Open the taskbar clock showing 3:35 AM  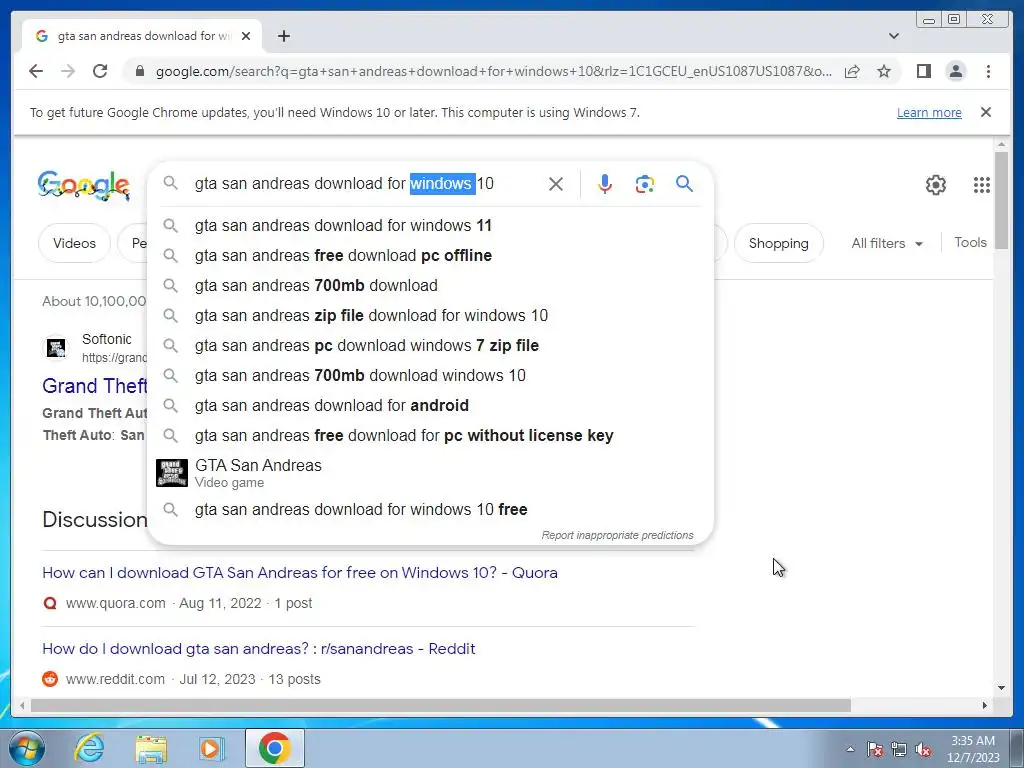point(972,749)
